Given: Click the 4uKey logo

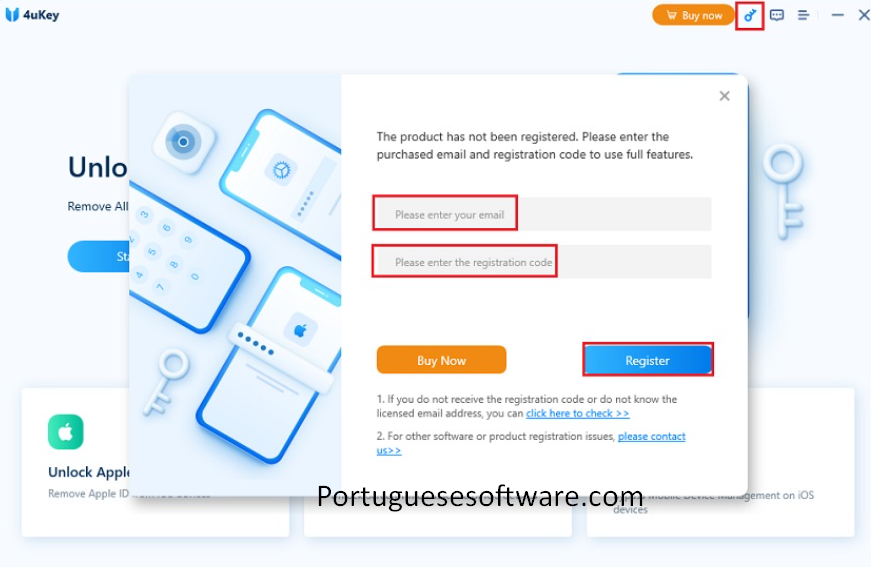Looking at the screenshot, I should pos(32,15).
